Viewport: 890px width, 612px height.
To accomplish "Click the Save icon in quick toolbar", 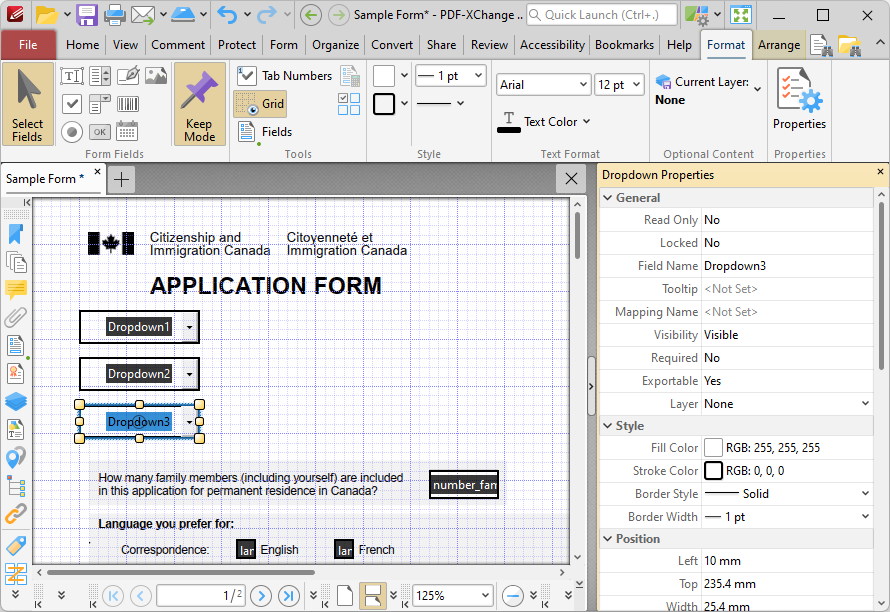I will pos(87,15).
